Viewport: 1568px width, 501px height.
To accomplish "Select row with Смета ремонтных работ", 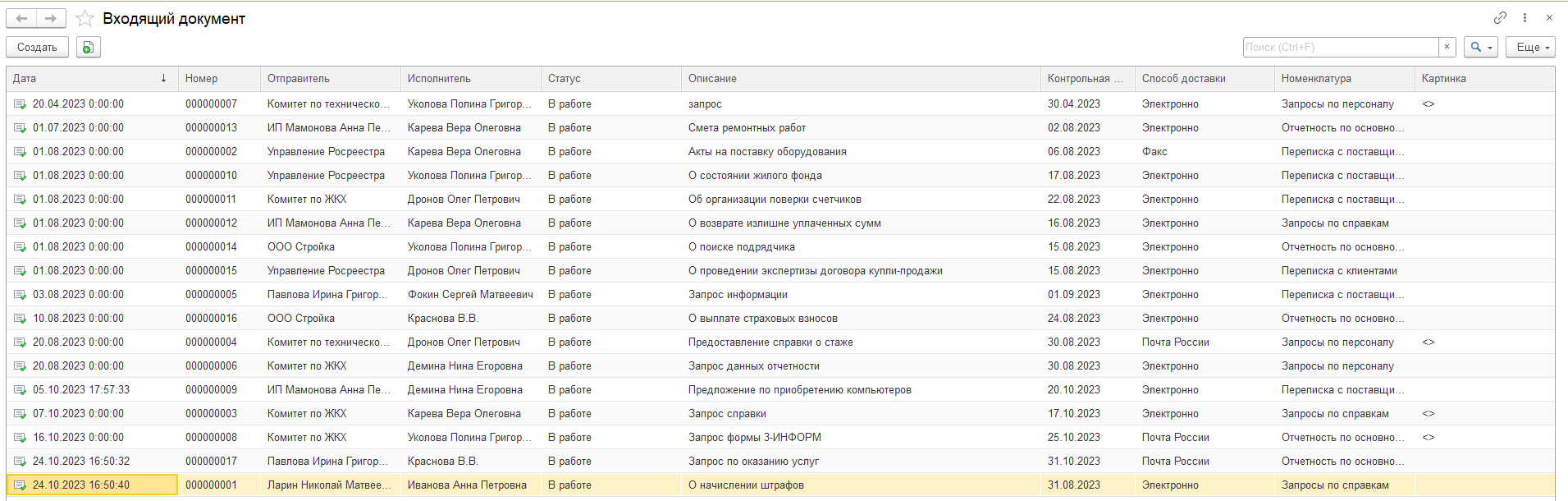I will 747,128.
